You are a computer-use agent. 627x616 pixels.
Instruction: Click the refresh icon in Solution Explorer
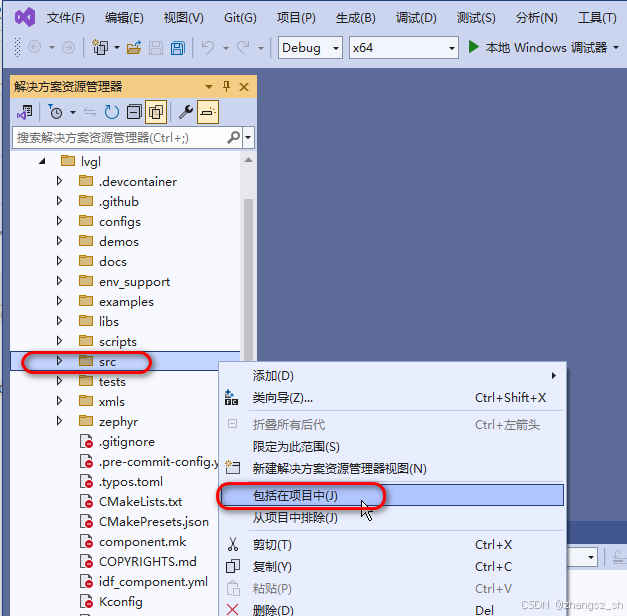[112, 112]
